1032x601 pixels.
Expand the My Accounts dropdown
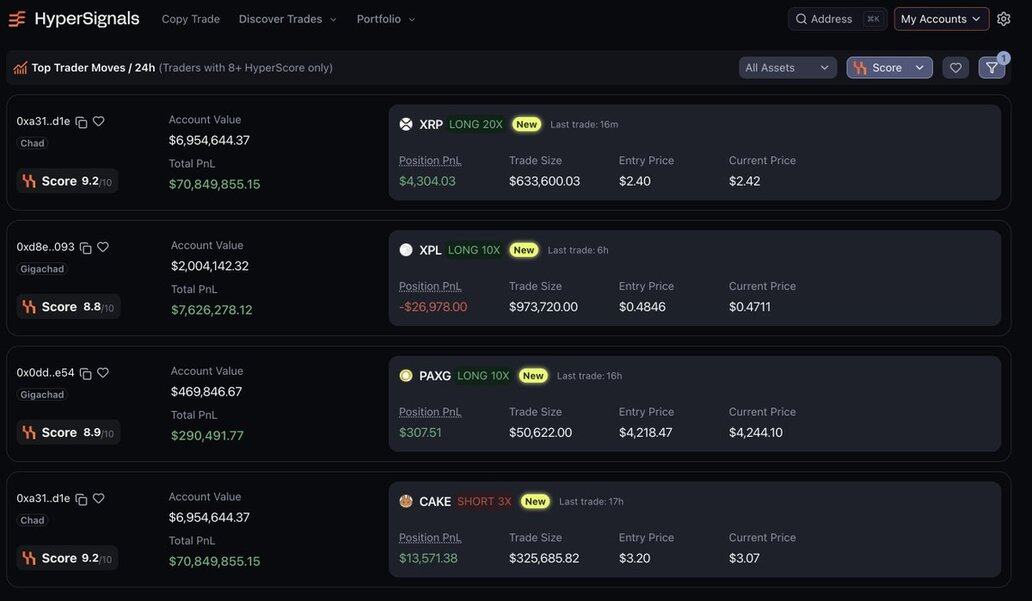pos(941,19)
